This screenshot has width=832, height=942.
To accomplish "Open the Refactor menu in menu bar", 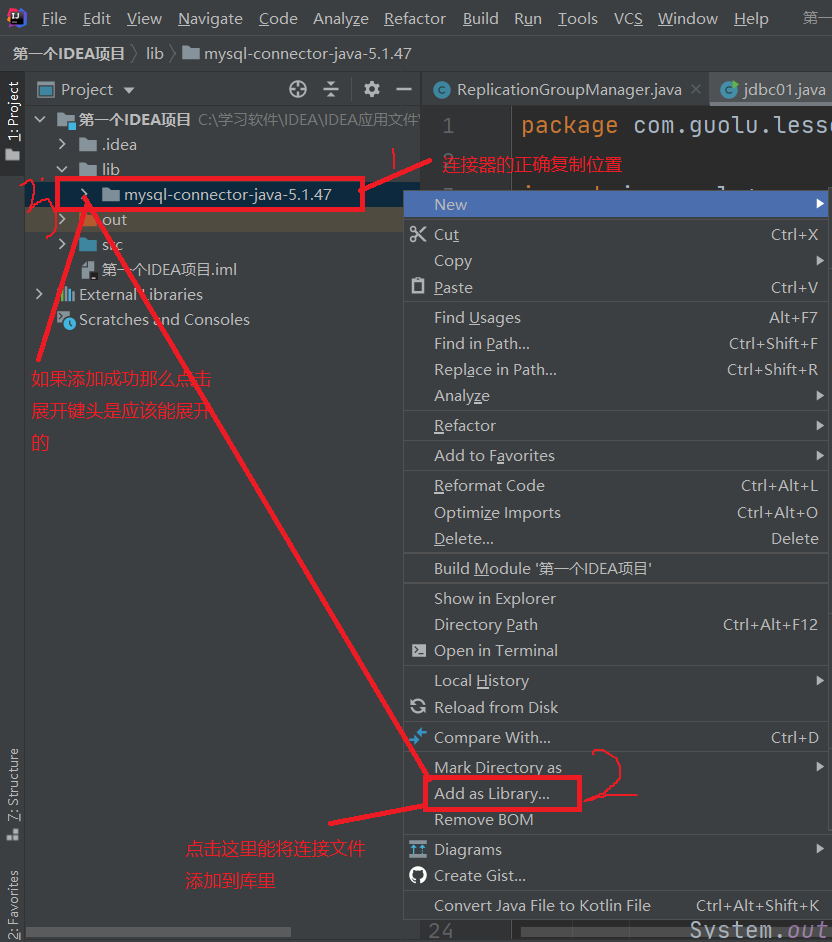I will 414,19.
